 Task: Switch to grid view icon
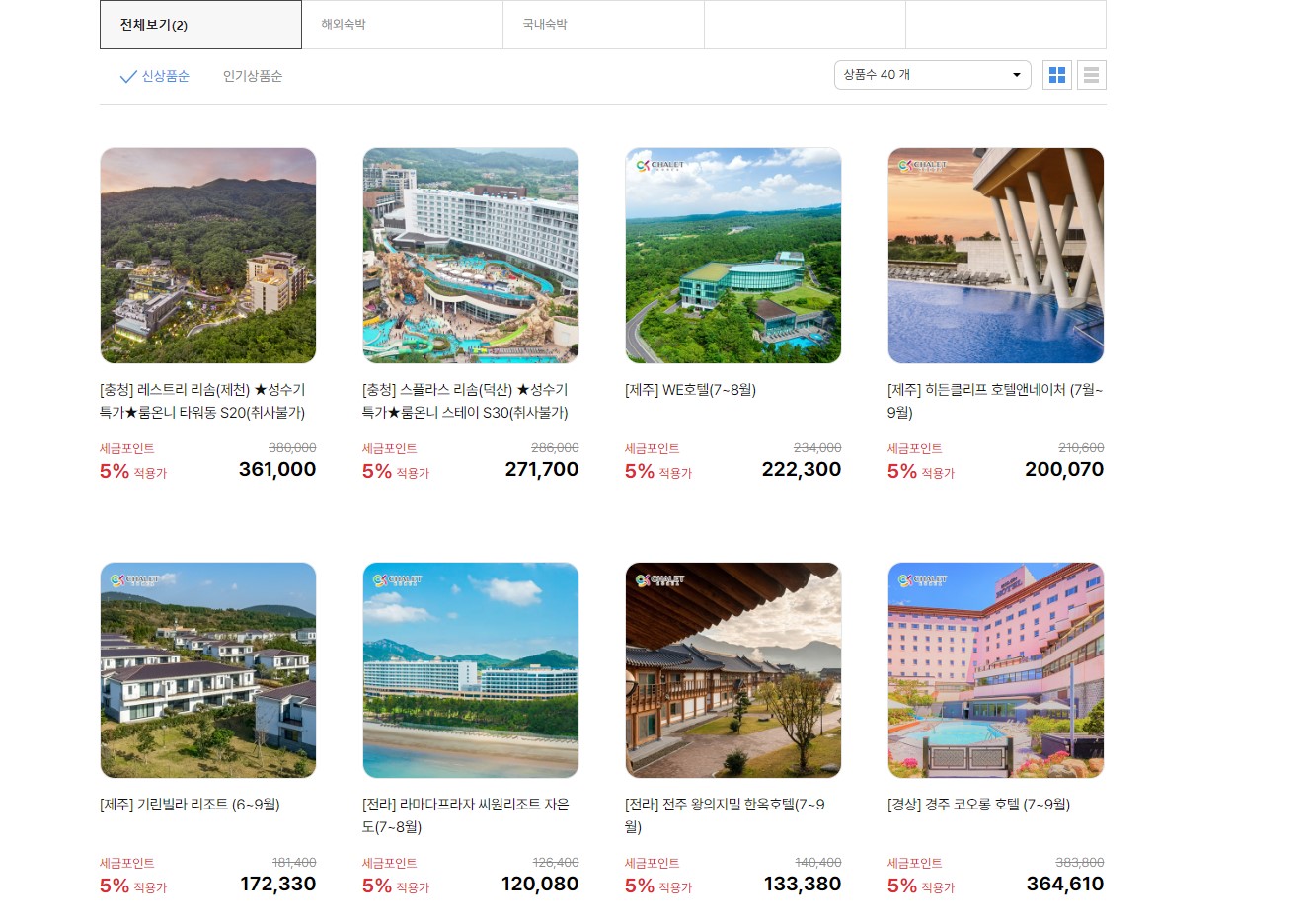click(1057, 75)
